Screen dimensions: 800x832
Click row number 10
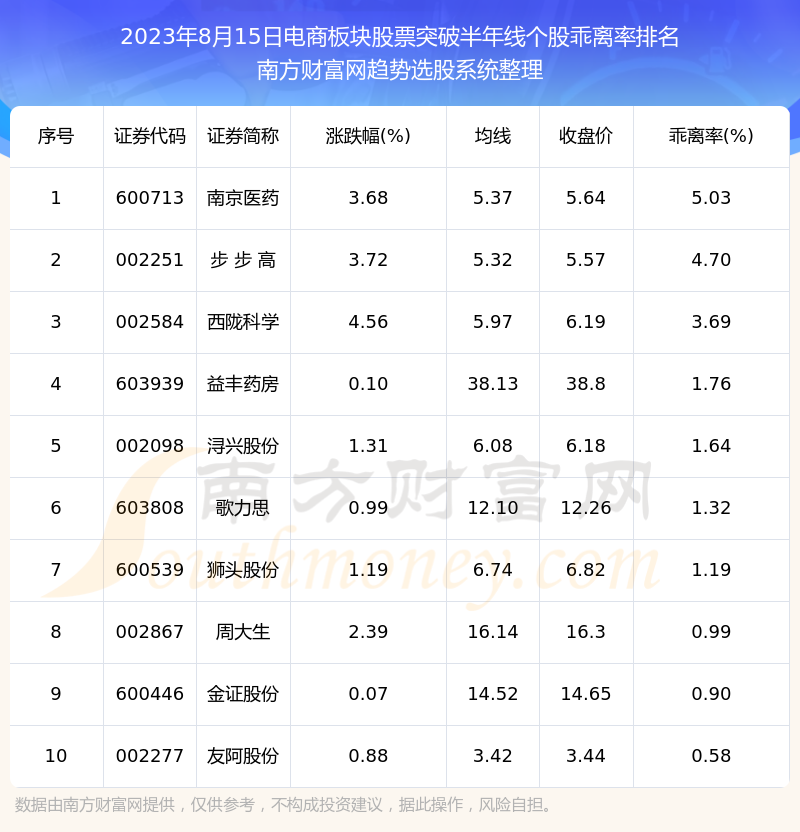[x=56, y=756]
